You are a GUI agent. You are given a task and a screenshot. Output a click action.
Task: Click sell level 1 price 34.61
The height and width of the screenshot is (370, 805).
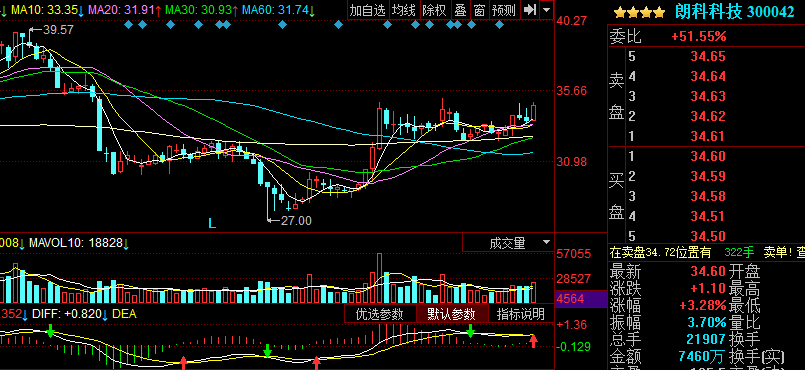point(708,137)
